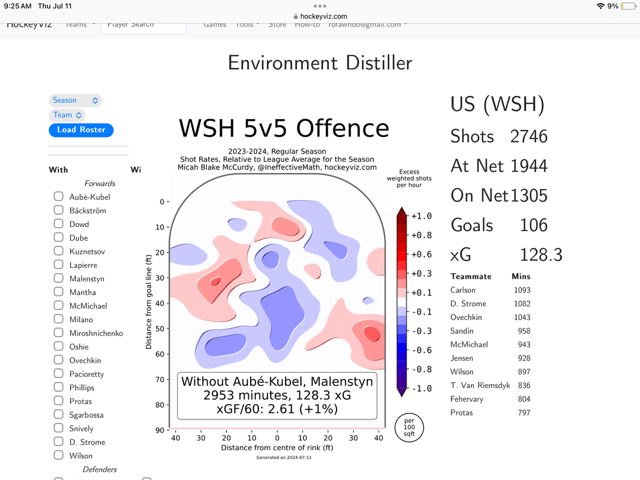Image resolution: width=640 pixels, height=480 pixels.
Task: Click the Sandin teammate row
Action: coord(490,331)
